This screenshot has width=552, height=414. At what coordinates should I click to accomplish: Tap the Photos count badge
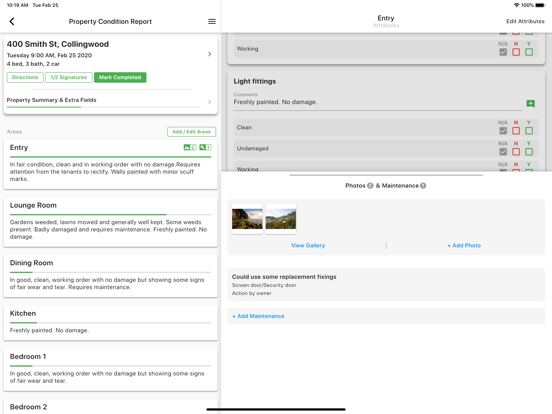point(370,186)
